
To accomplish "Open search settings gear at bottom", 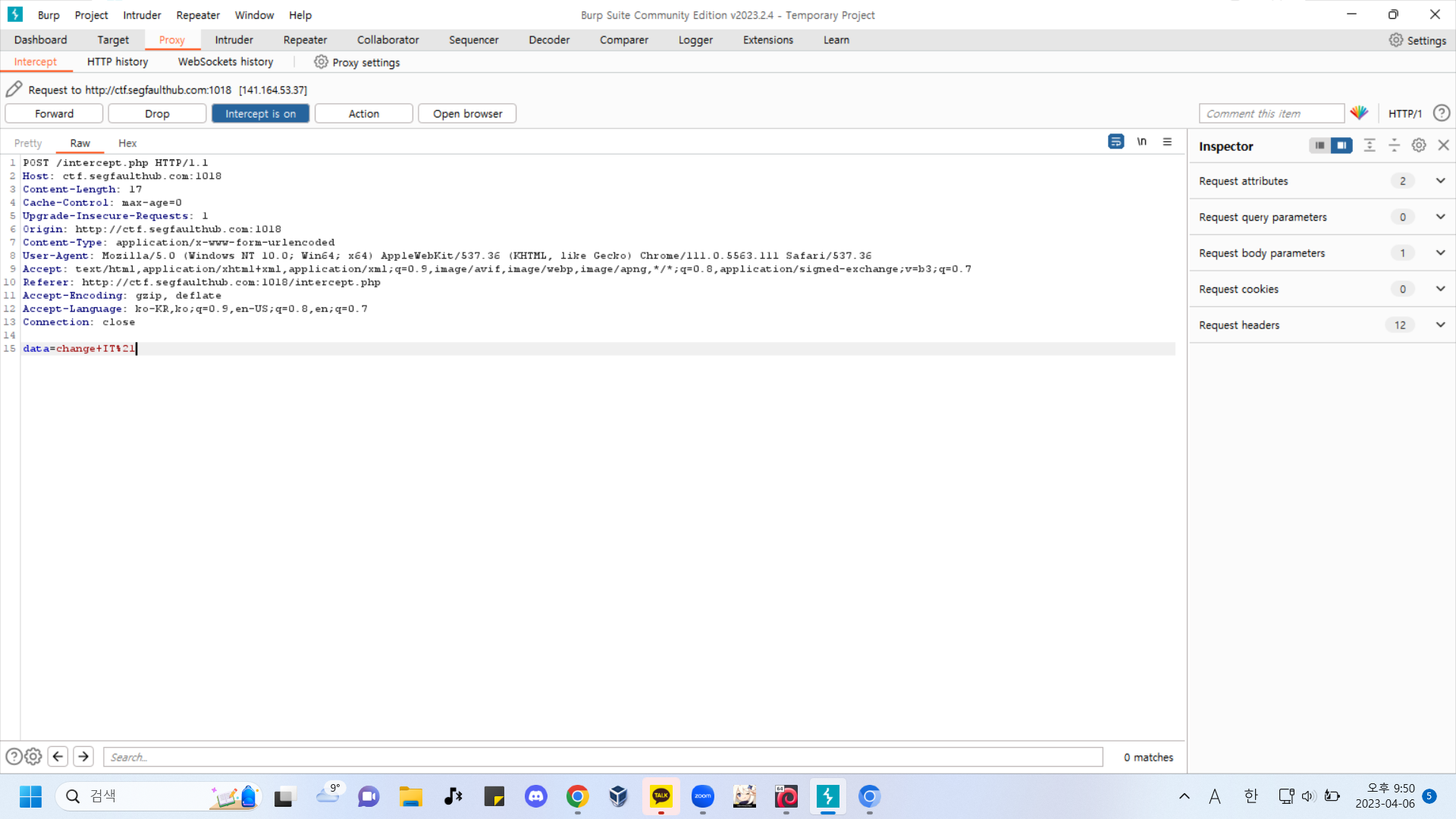I will 33,757.
